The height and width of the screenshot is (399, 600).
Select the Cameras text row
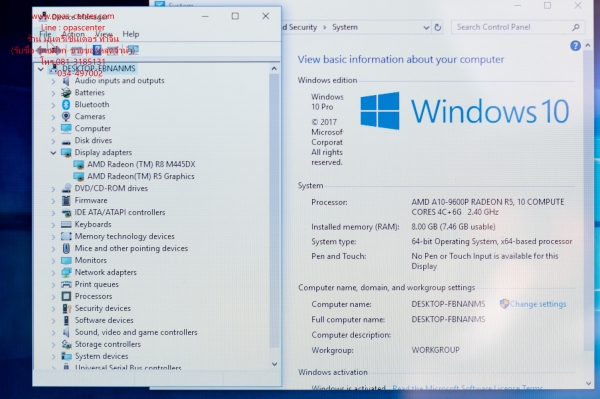(x=90, y=117)
